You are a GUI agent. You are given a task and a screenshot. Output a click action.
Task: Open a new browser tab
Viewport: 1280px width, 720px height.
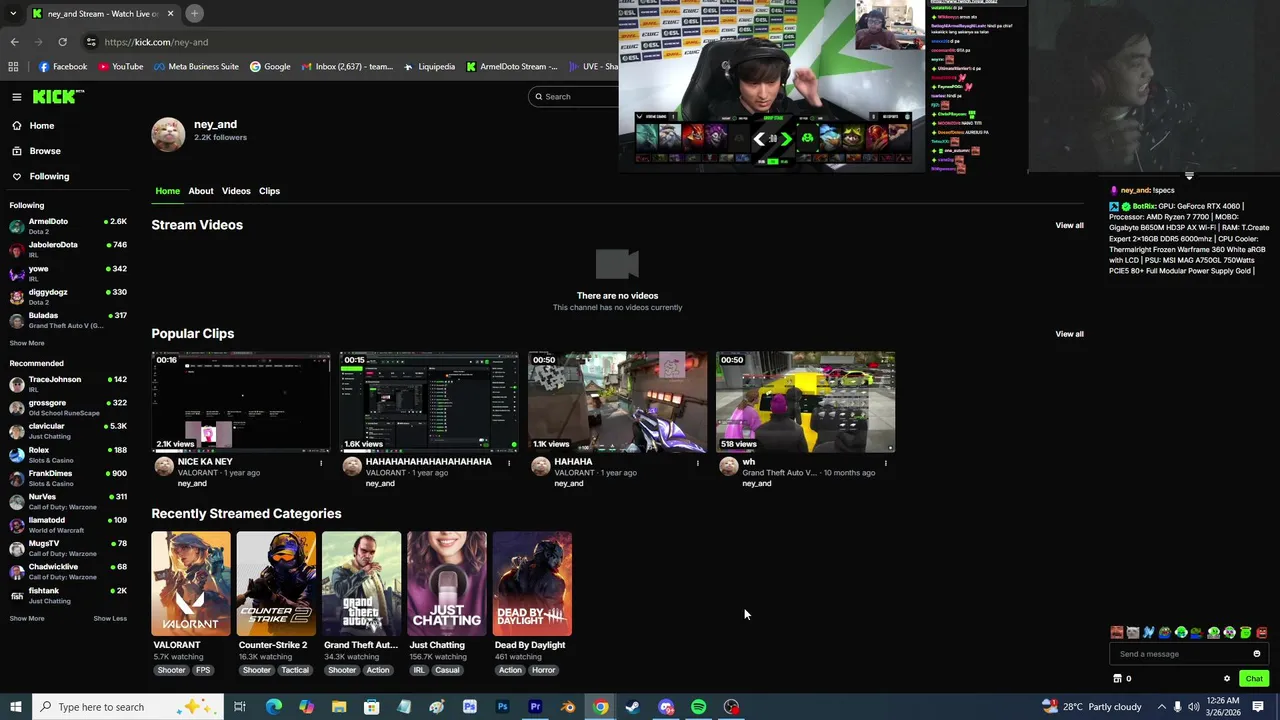[x=195, y=13]
